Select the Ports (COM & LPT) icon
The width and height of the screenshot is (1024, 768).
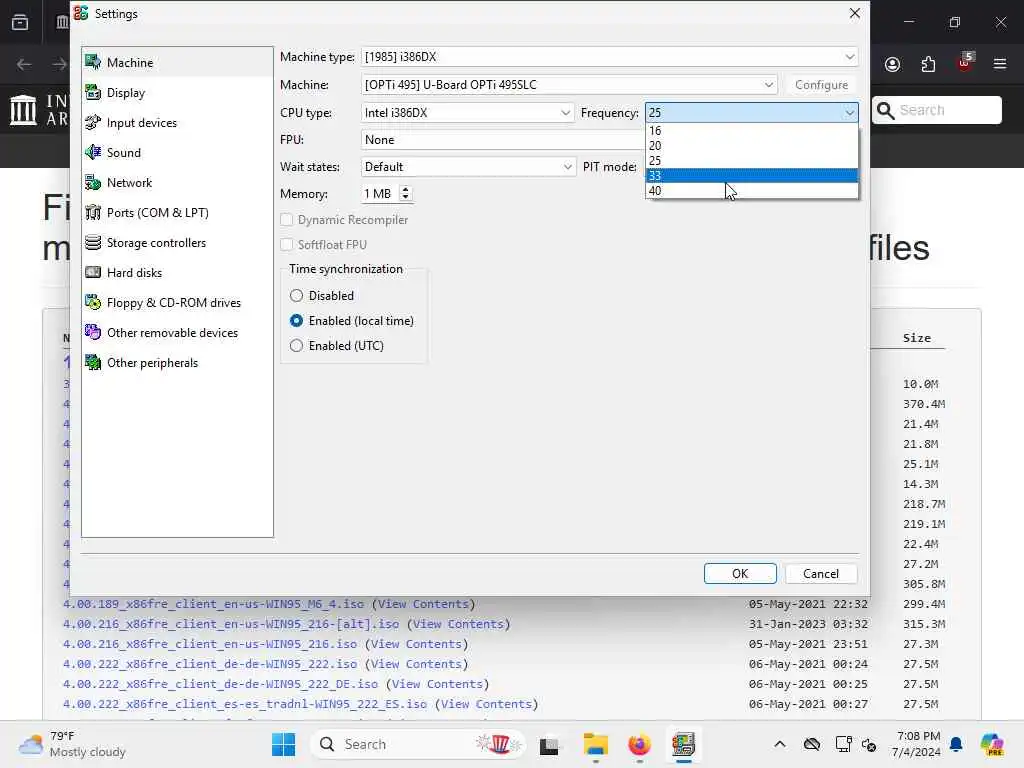(93, 212)
